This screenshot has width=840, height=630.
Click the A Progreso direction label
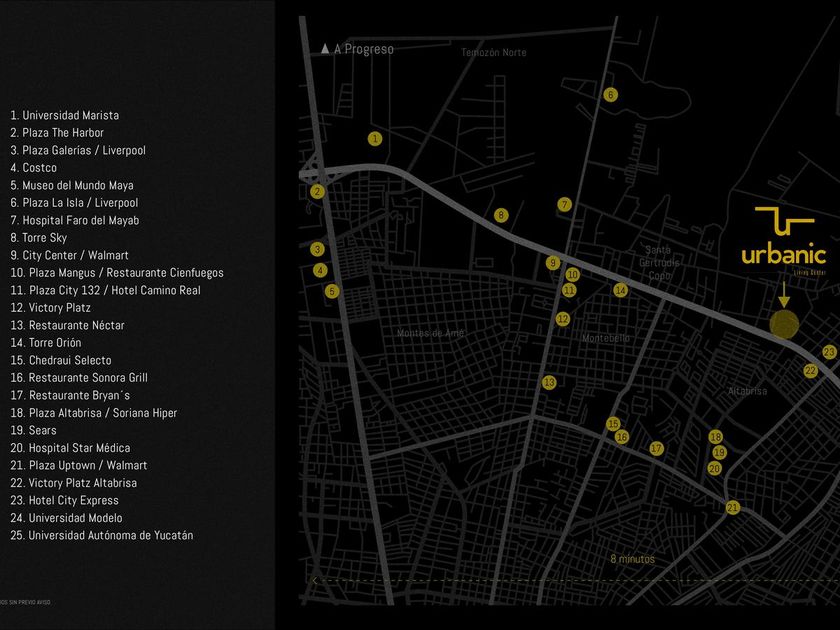(364, 49)
